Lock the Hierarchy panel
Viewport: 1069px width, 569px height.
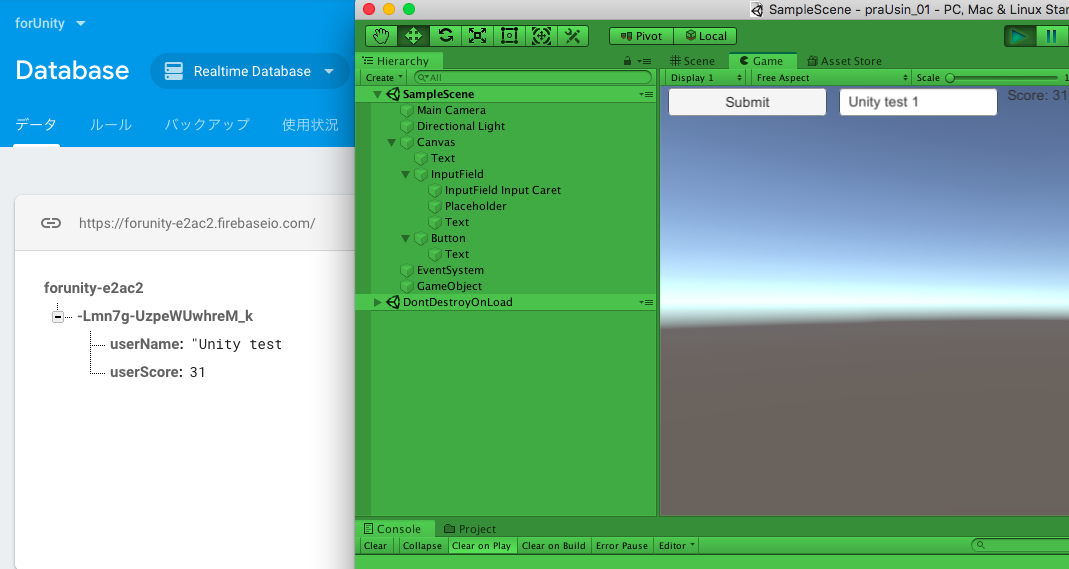coord(627,61)
